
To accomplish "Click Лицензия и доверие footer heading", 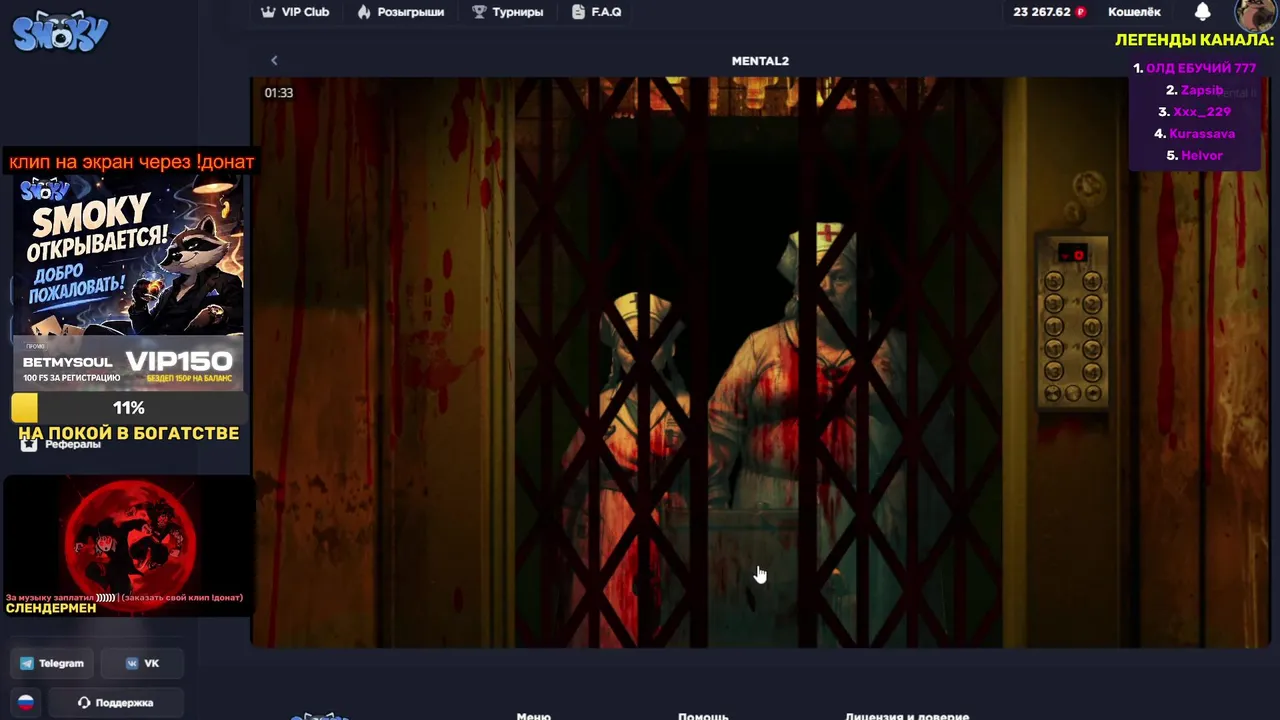I will coord(907,716).
